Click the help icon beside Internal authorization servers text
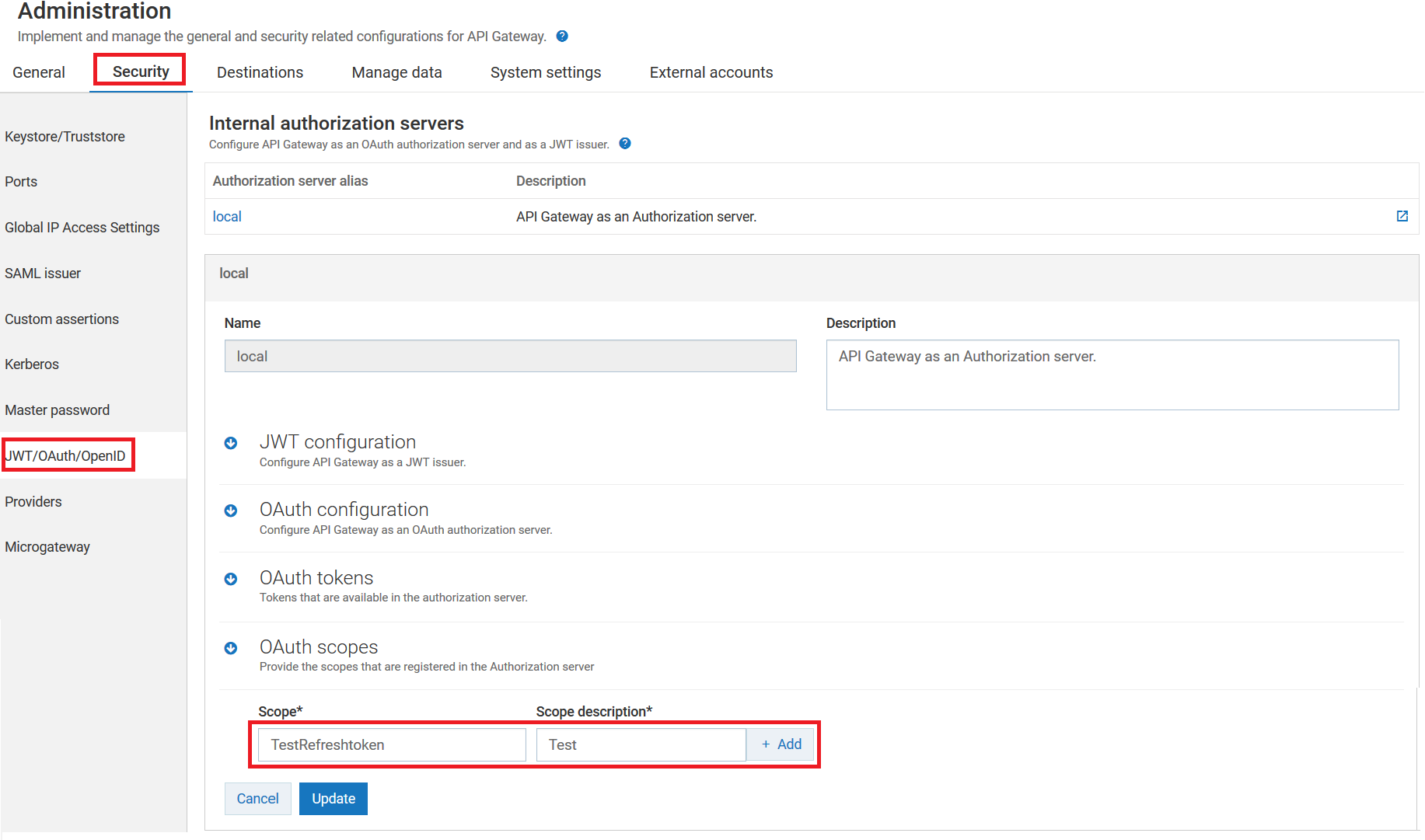The width and height of the screenshot is (1425, 840). (625, 144)
